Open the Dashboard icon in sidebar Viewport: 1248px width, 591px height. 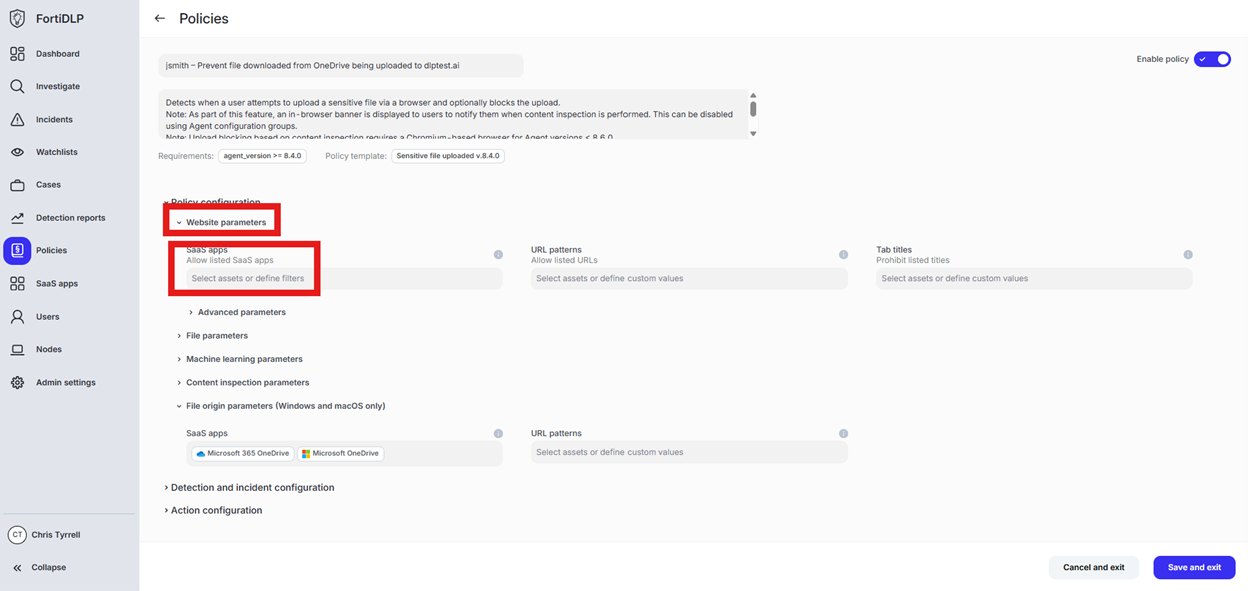click(17, 54)
